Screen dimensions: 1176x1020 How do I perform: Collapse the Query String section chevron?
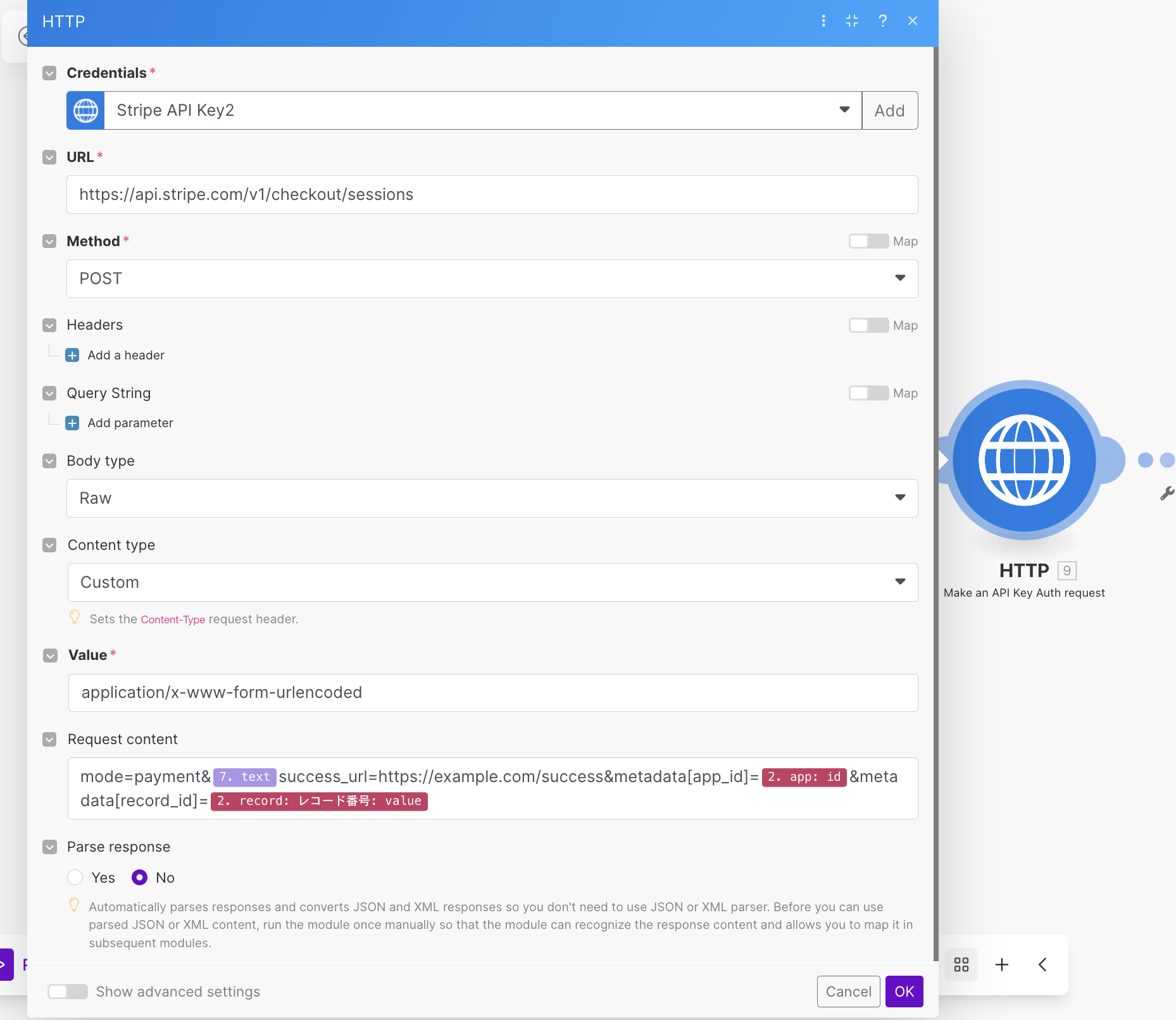(49, 394)
